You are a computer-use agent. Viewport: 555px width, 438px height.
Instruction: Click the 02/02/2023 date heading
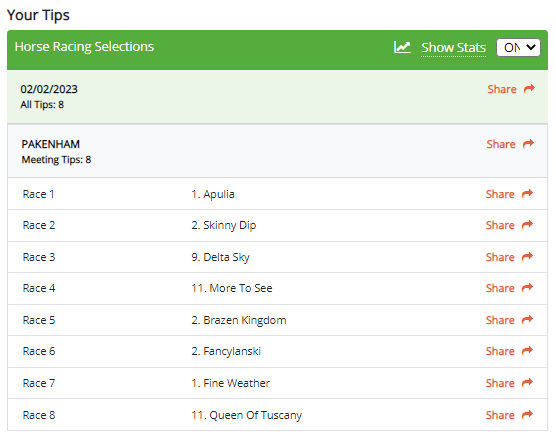coord(49,89)
